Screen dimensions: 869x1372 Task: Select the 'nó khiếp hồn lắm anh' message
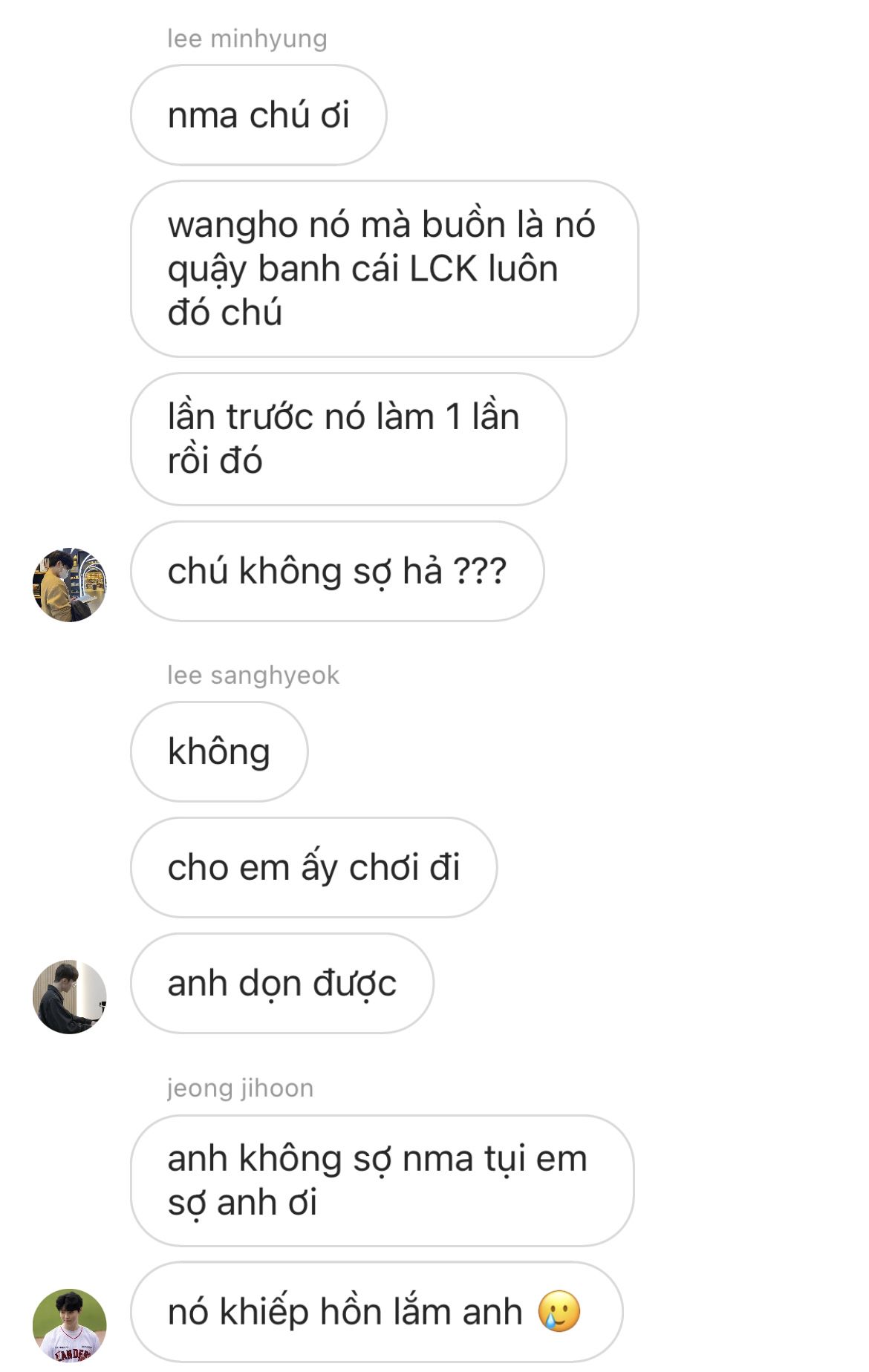click(x=377, y=1312)
